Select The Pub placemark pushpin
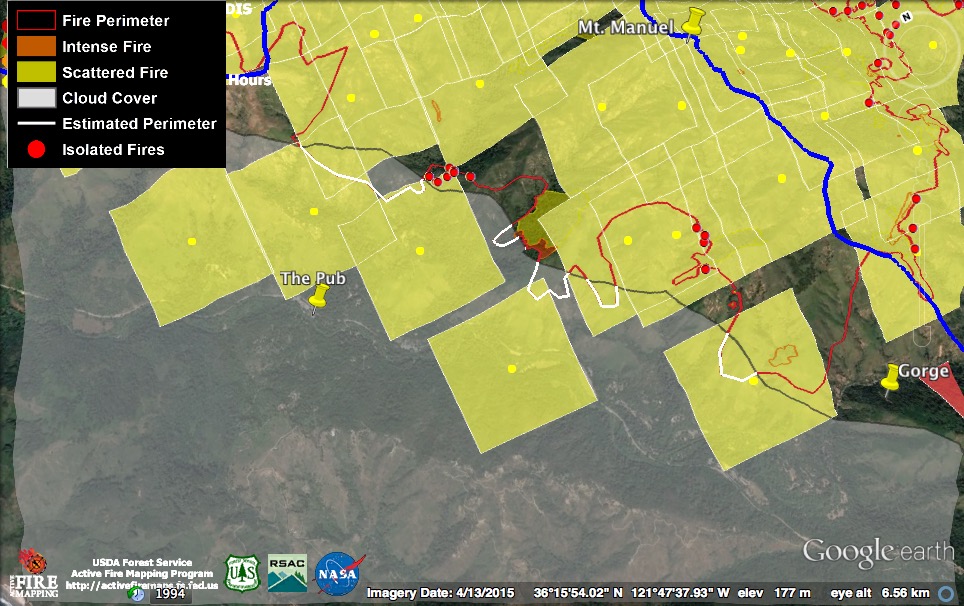Image resolution: width=964 pixels, height=606 pixels. [x=319, y=297]
